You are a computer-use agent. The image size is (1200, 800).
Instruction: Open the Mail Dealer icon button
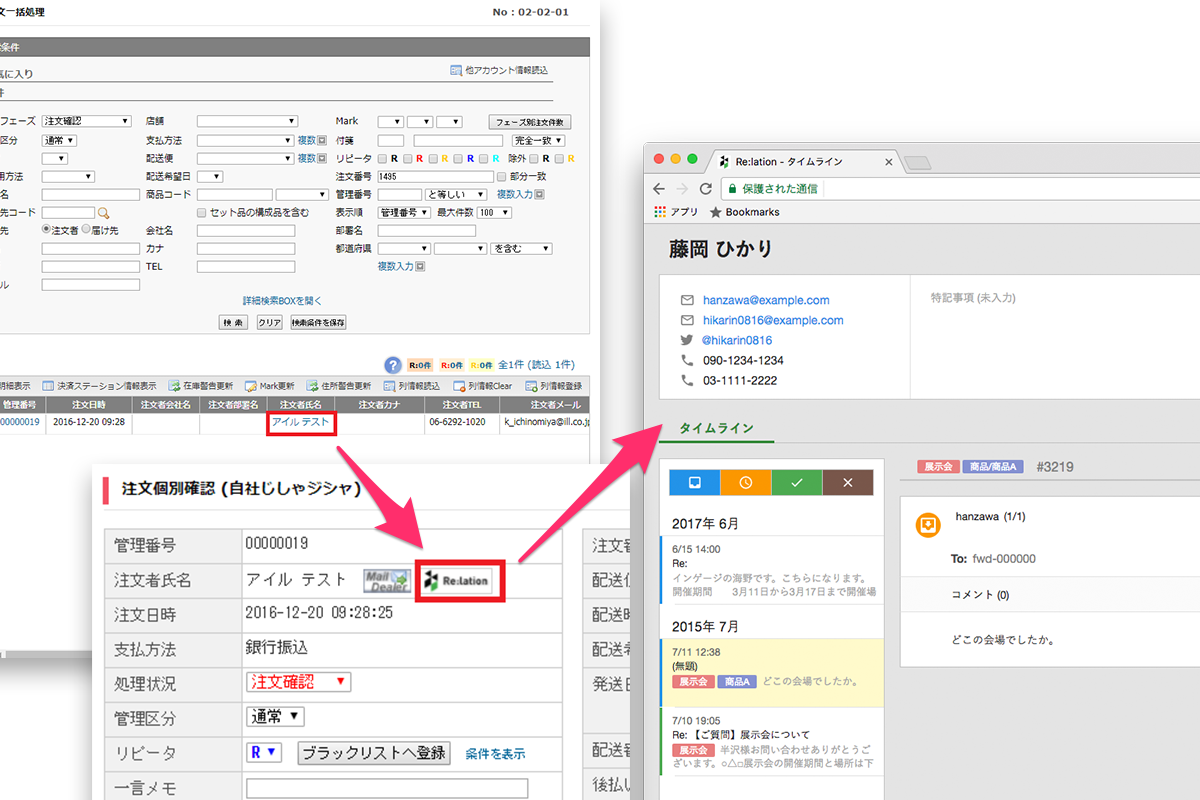(386, 580)
